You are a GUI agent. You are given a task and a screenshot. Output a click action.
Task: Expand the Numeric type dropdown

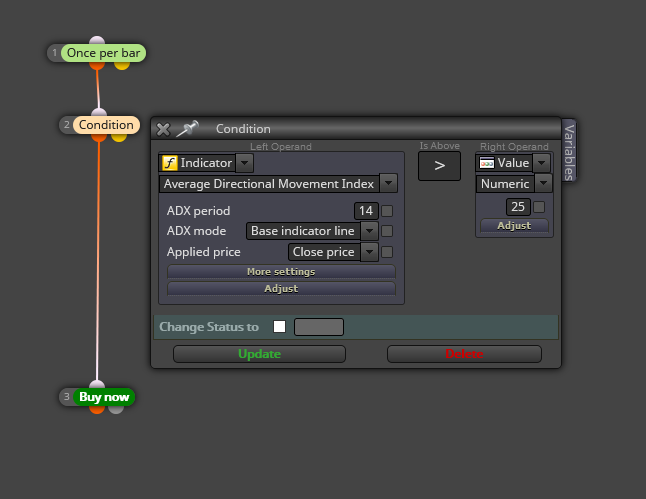[x=543, y=183]
